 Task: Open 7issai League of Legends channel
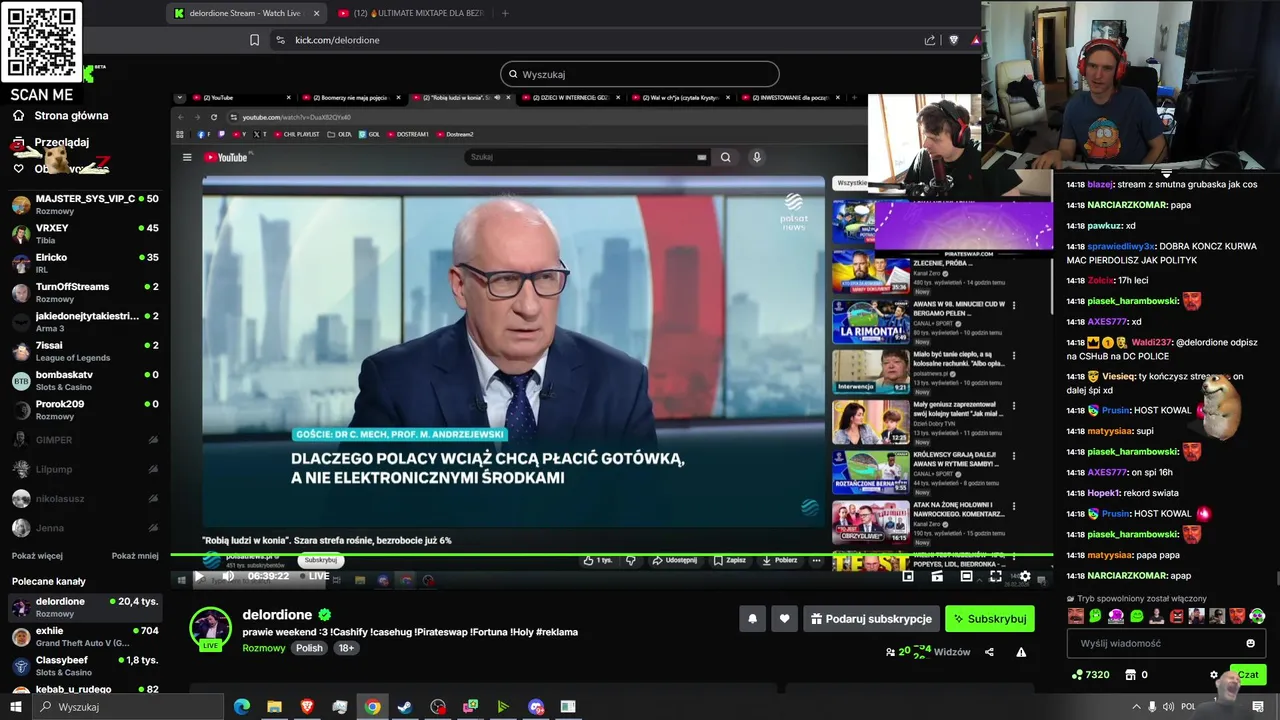tap(85, 351)
